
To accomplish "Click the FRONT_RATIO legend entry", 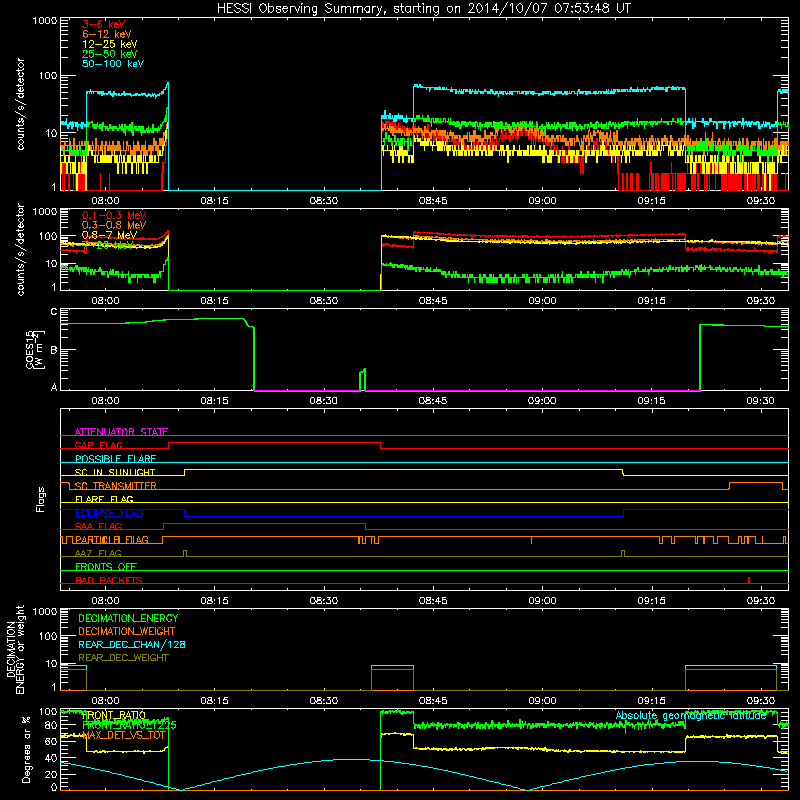I will [114, 715].
